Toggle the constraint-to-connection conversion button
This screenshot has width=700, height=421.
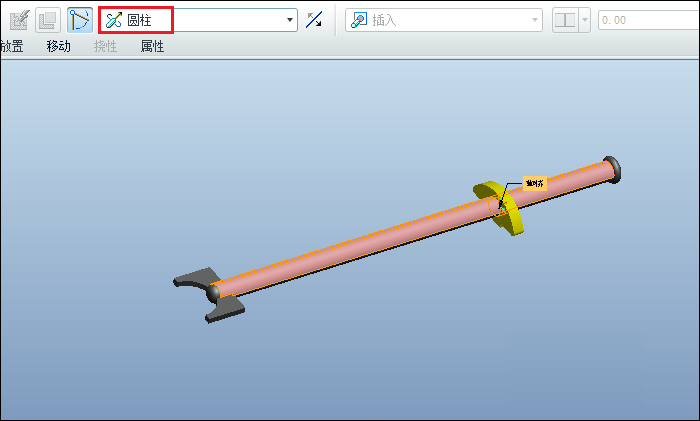80,20
